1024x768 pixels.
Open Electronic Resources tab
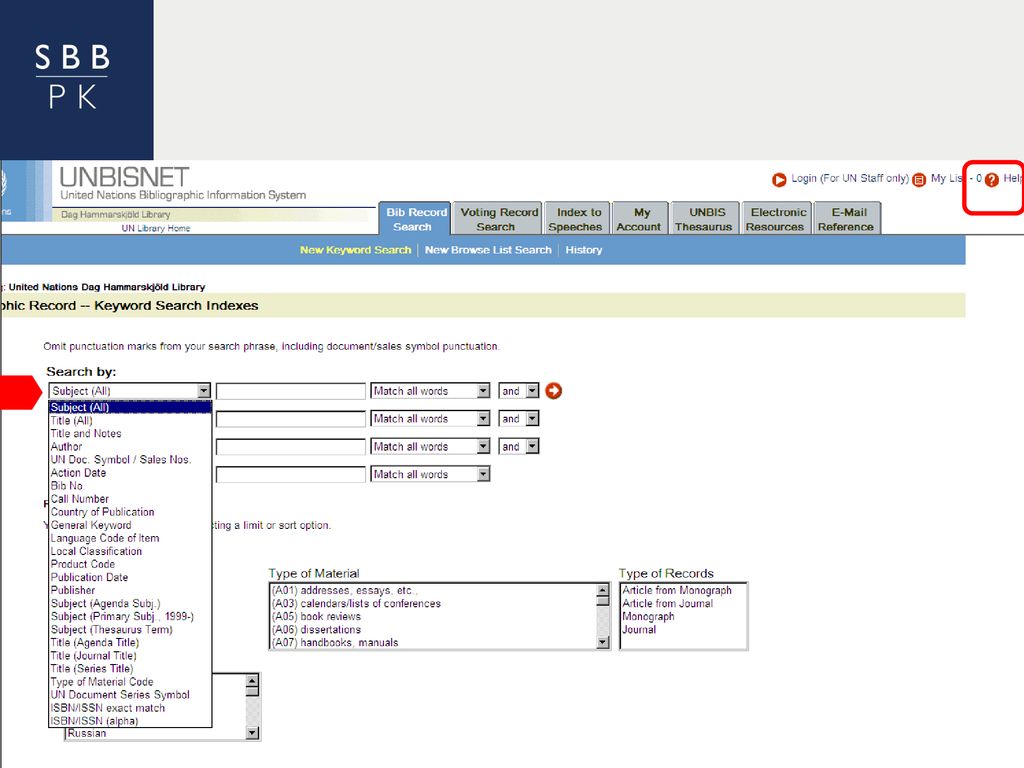tap(775, 219)
